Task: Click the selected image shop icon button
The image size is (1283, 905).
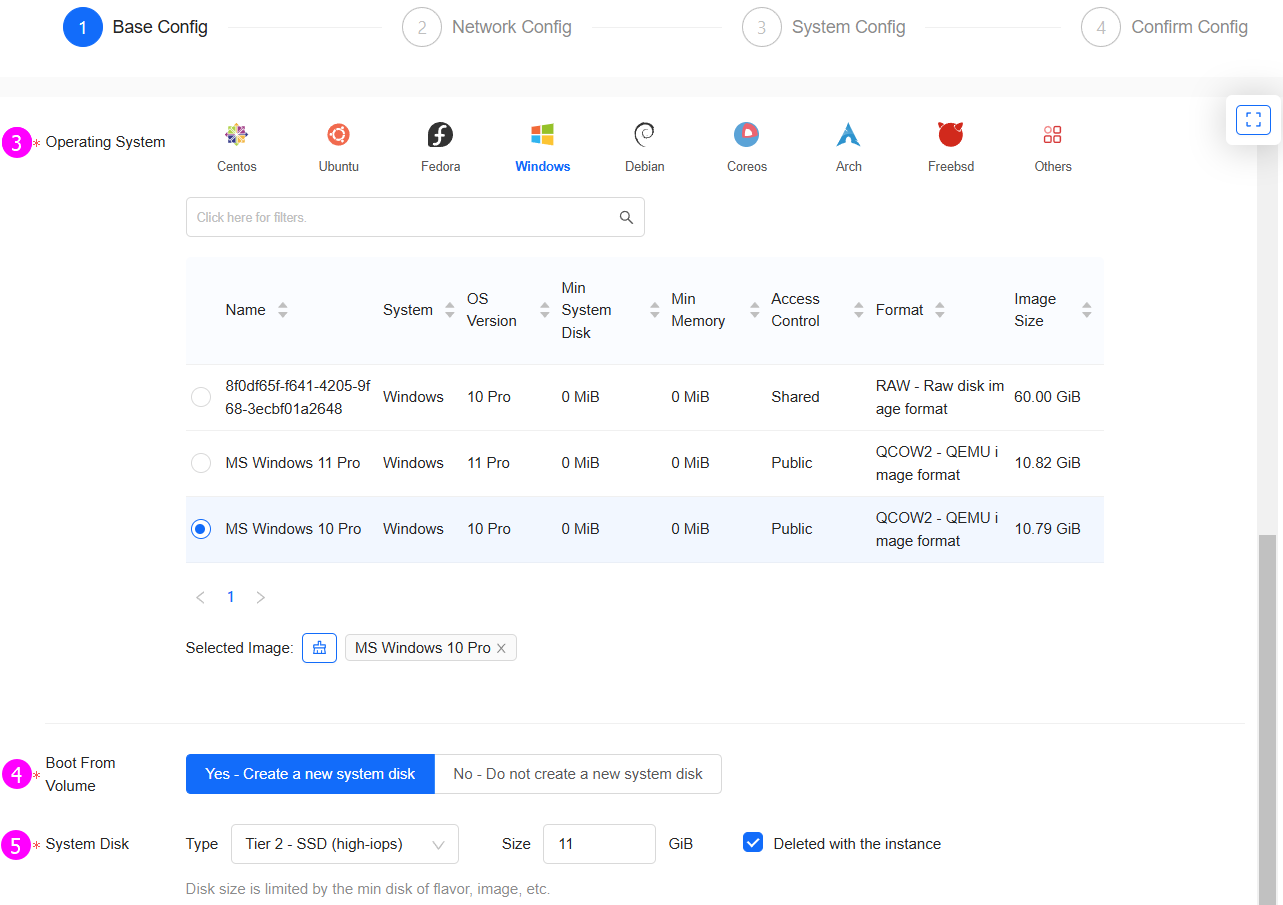Action: click(x=319, y=648)
